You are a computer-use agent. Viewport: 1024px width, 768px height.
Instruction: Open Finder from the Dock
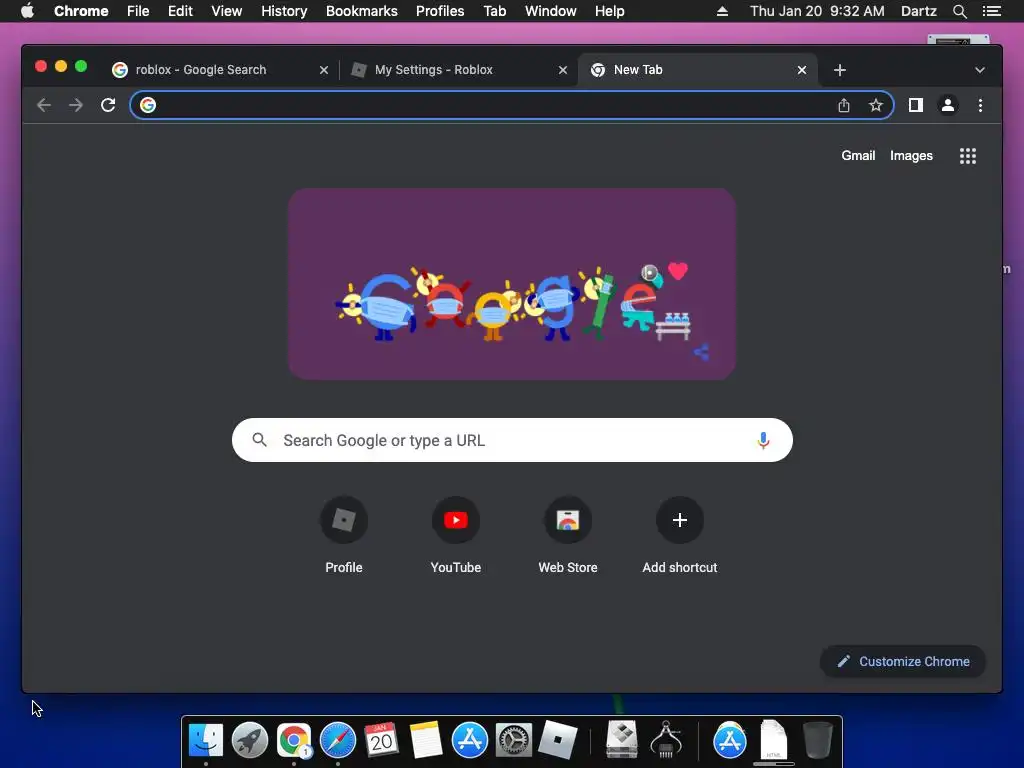pos(206,741)
